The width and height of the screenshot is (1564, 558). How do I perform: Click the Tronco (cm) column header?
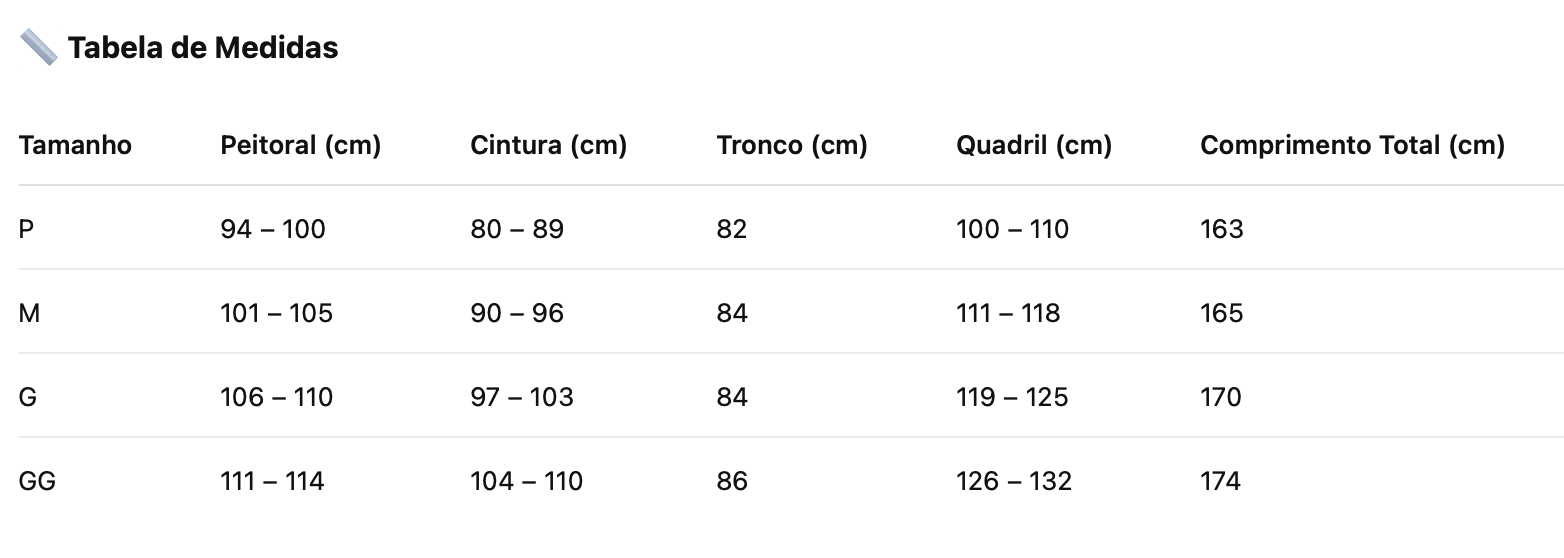(792, 145)
